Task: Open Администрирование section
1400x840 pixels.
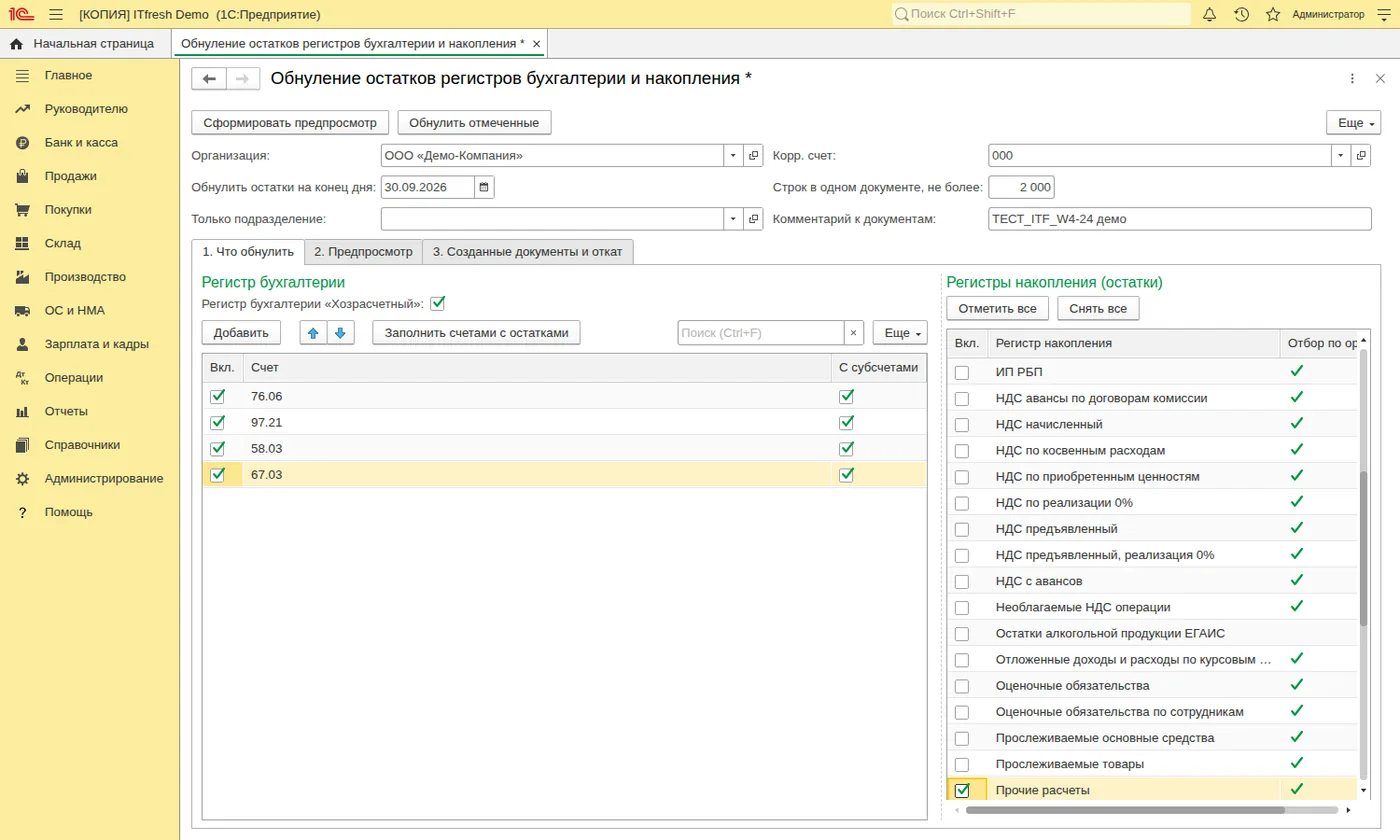Action: (104, 479)
